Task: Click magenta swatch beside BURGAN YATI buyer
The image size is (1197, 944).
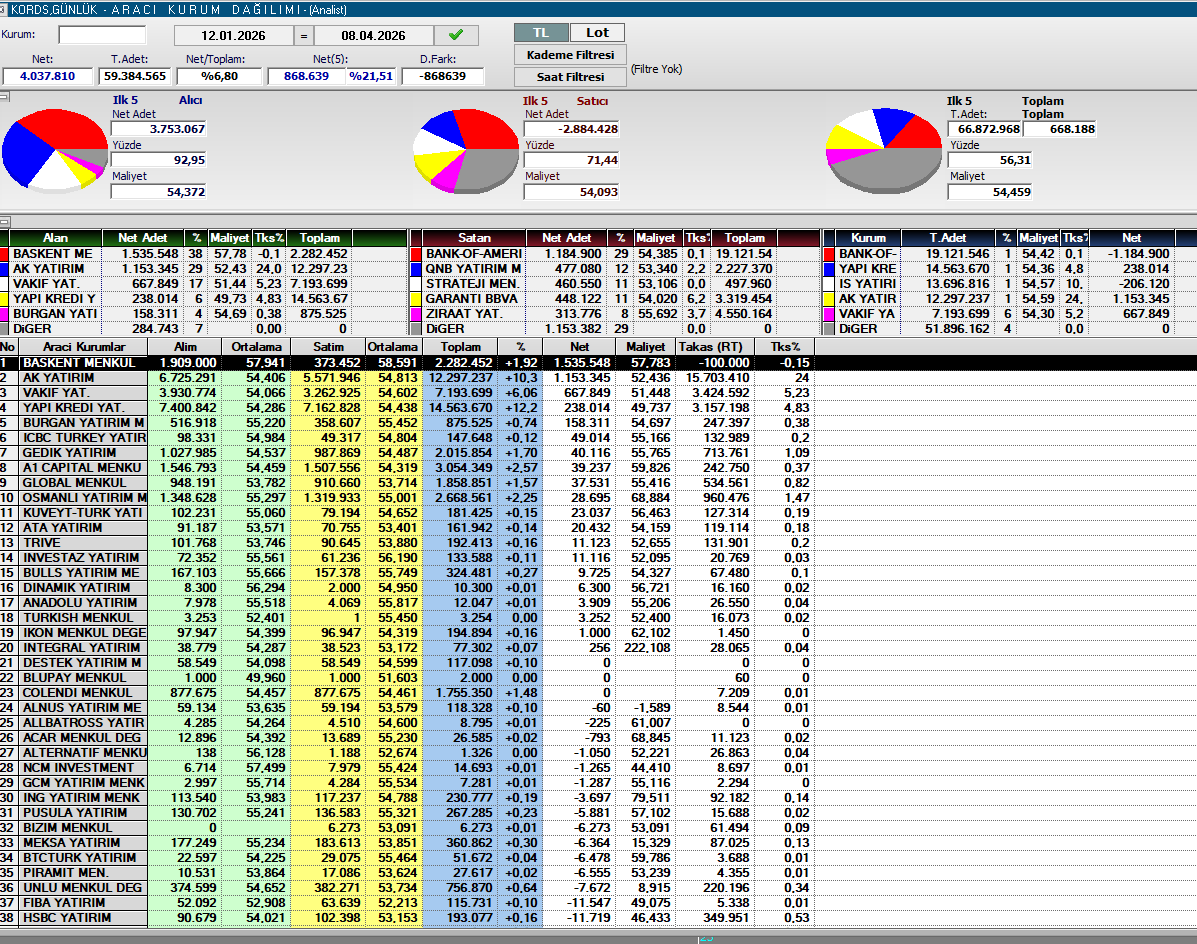Action: [x=4, y=314]
